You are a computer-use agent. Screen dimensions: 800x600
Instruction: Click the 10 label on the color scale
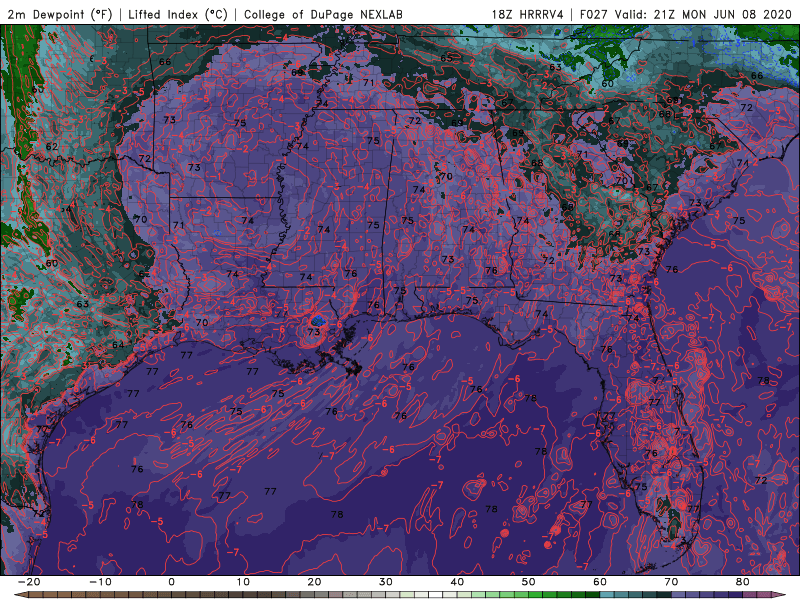point(243,582)
